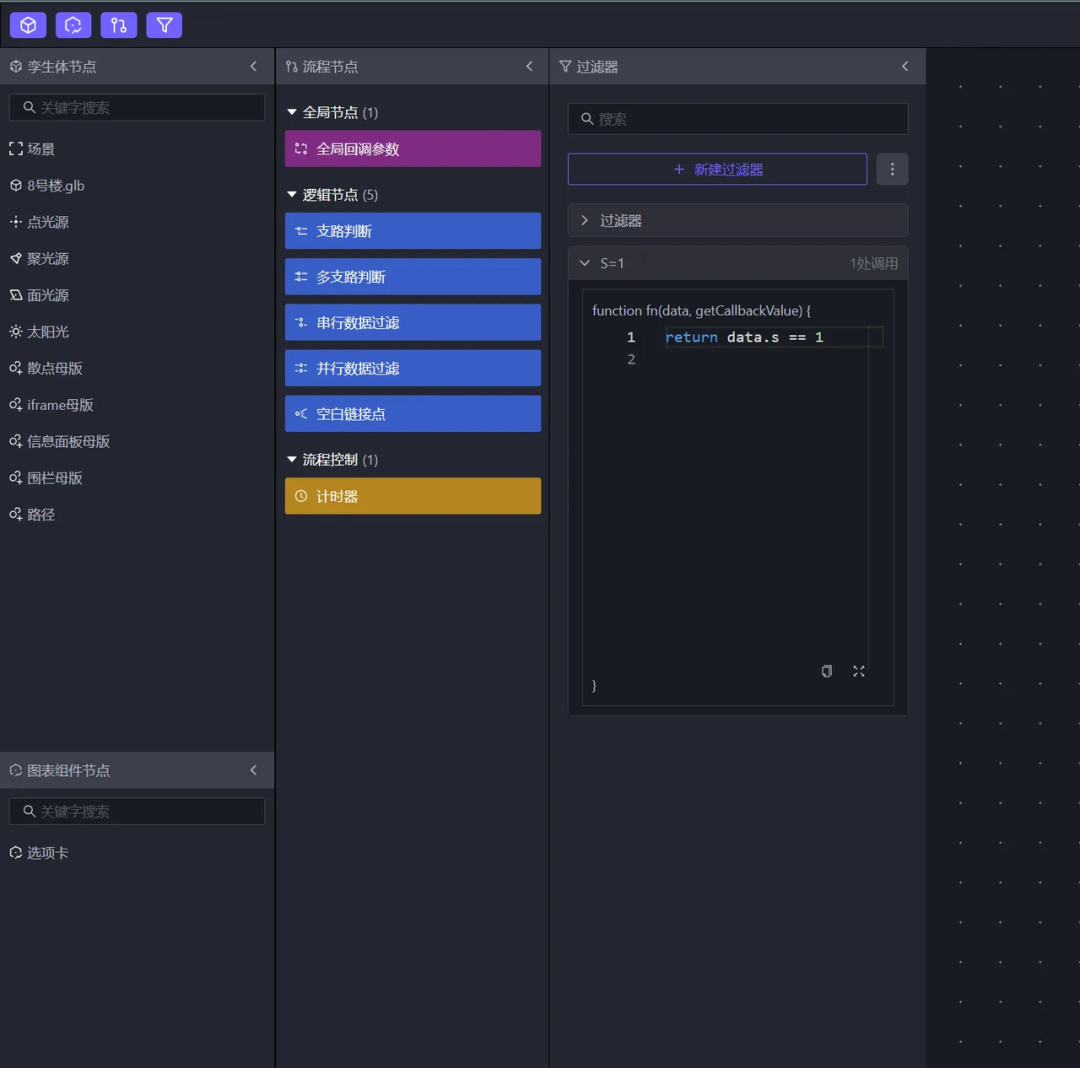The image size is (1080, 1068).
Task: Click the 并行数据过滤 logic node
Action: pyautogui.click(x=413, y=368)
